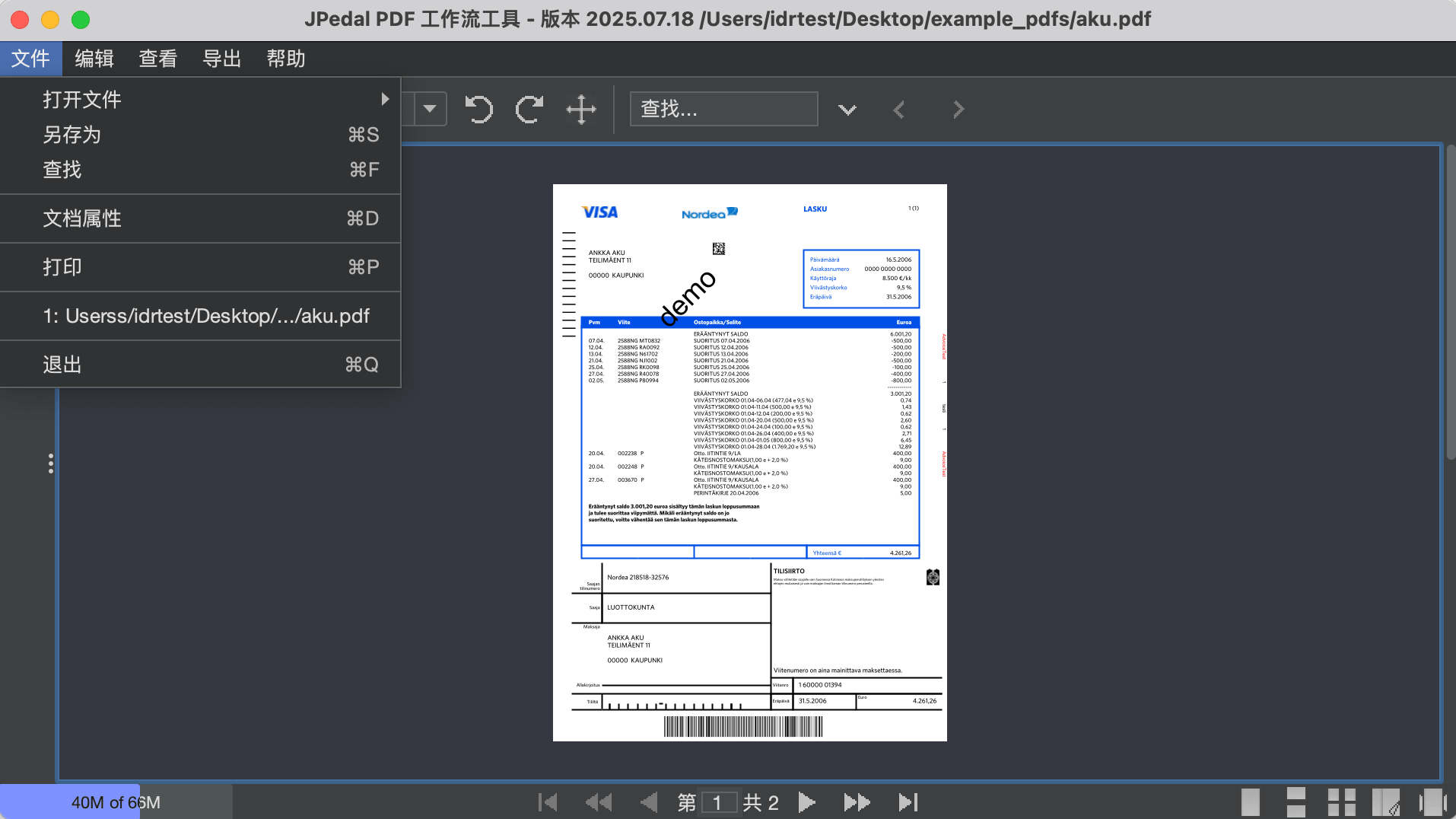
Task: Open the search options chevron dropdown
Action: tap(847, 110)
